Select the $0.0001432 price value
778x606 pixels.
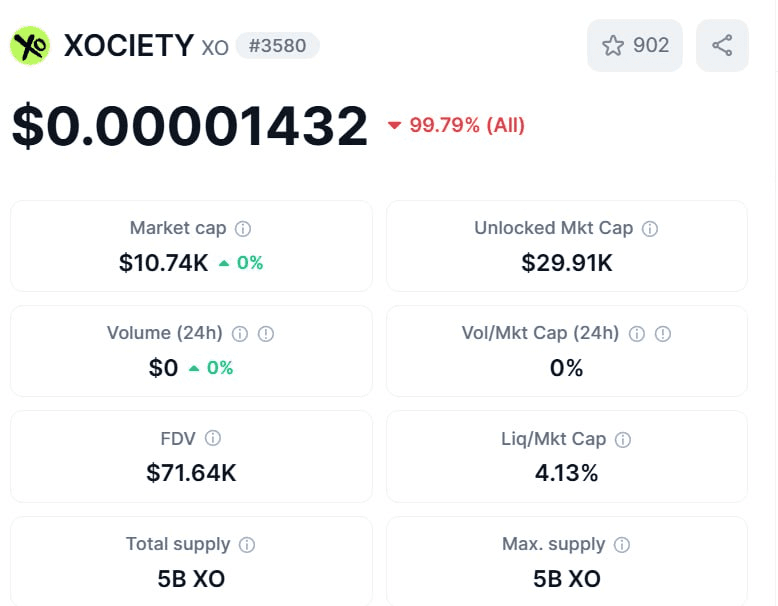tap(190, 126)
